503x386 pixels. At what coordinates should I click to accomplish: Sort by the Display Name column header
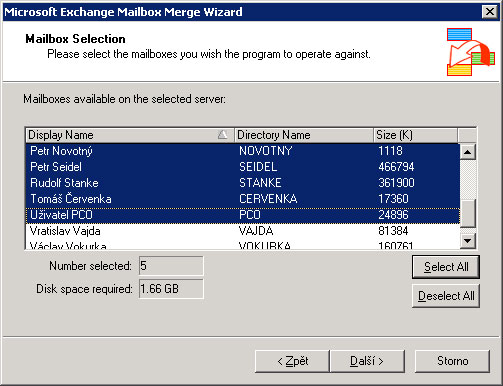point(130,135)
